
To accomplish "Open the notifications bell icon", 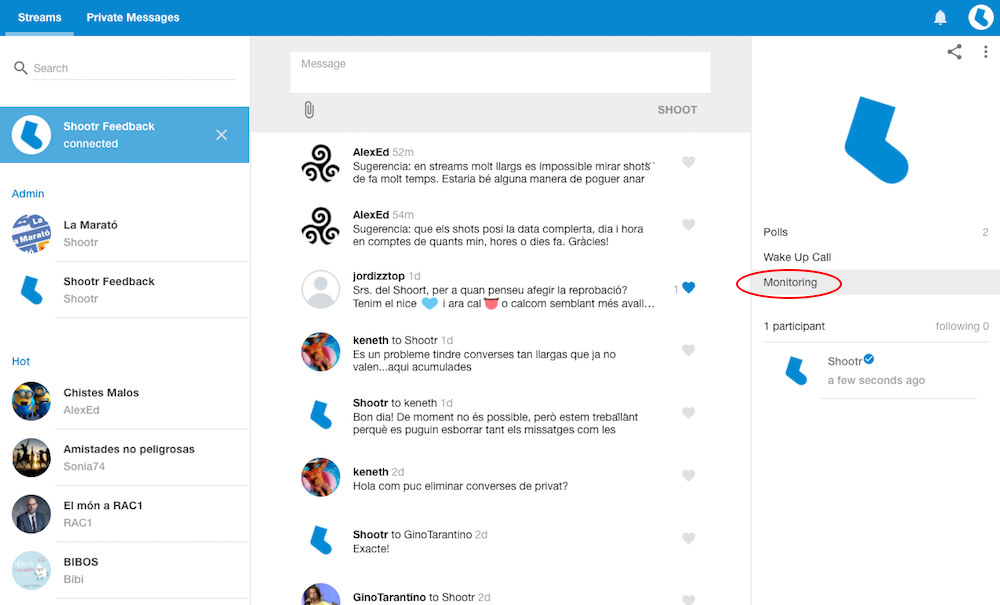I will [940, 17].
